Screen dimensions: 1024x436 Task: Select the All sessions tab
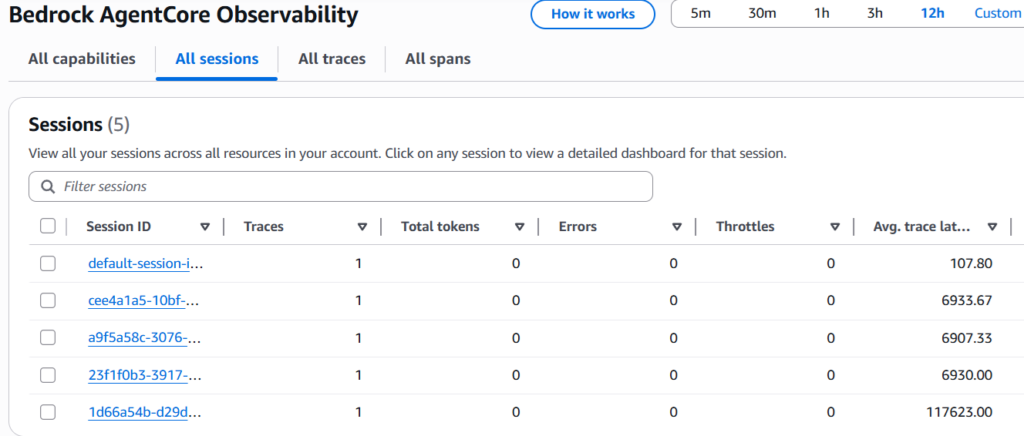[x=217, y=59]
